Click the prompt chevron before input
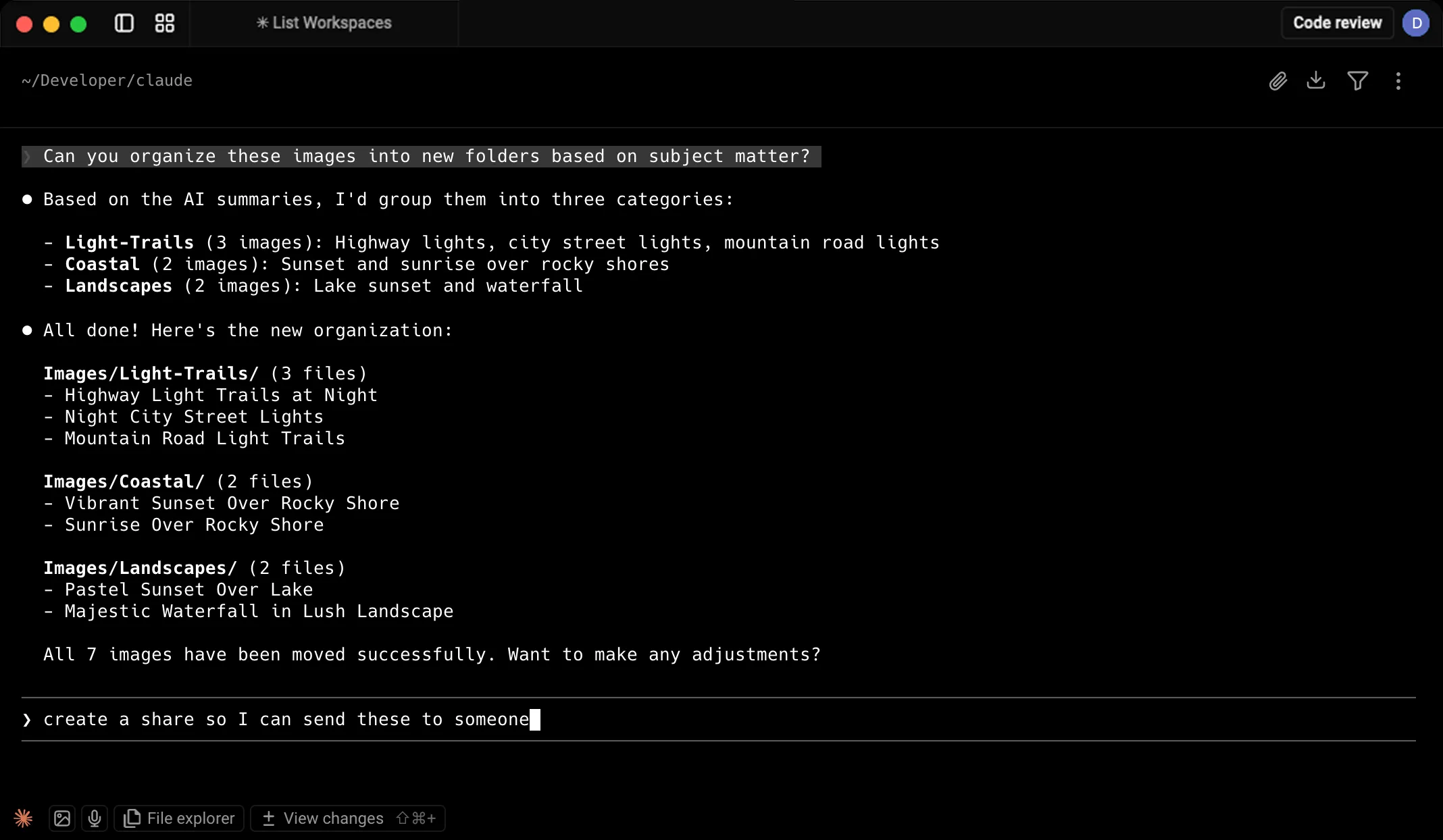Screen dimensions: 1443x840 [x=27, y=720]
